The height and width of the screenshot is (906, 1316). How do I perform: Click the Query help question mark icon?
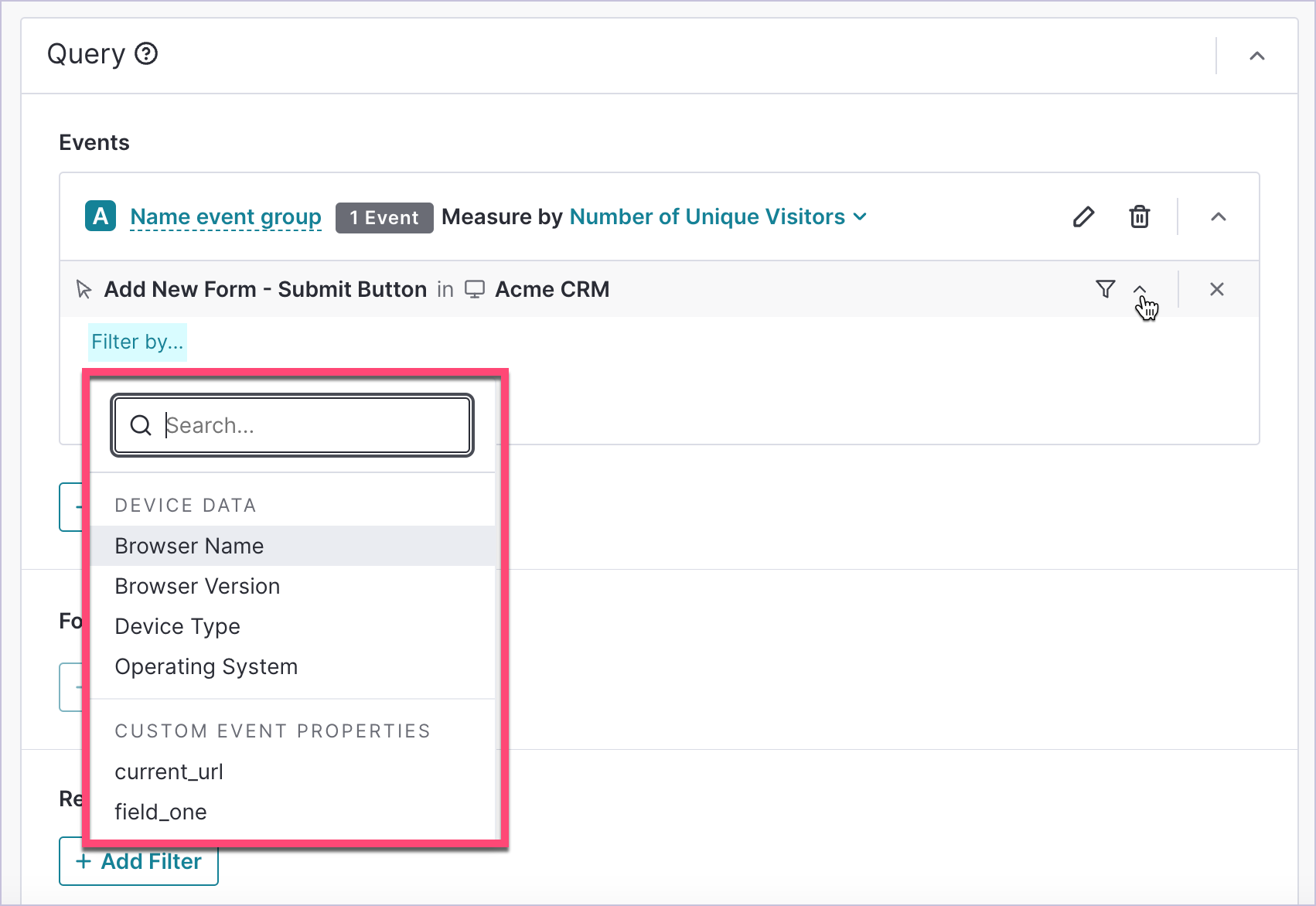click(146, 54)
